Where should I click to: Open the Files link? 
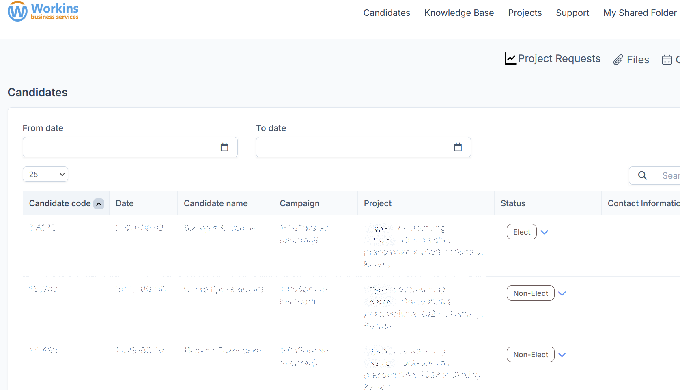tap(638, 60)
